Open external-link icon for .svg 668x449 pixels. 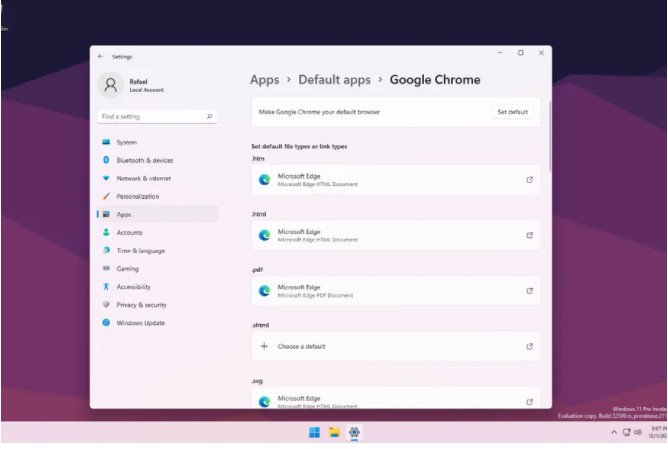tap(530, 402)
